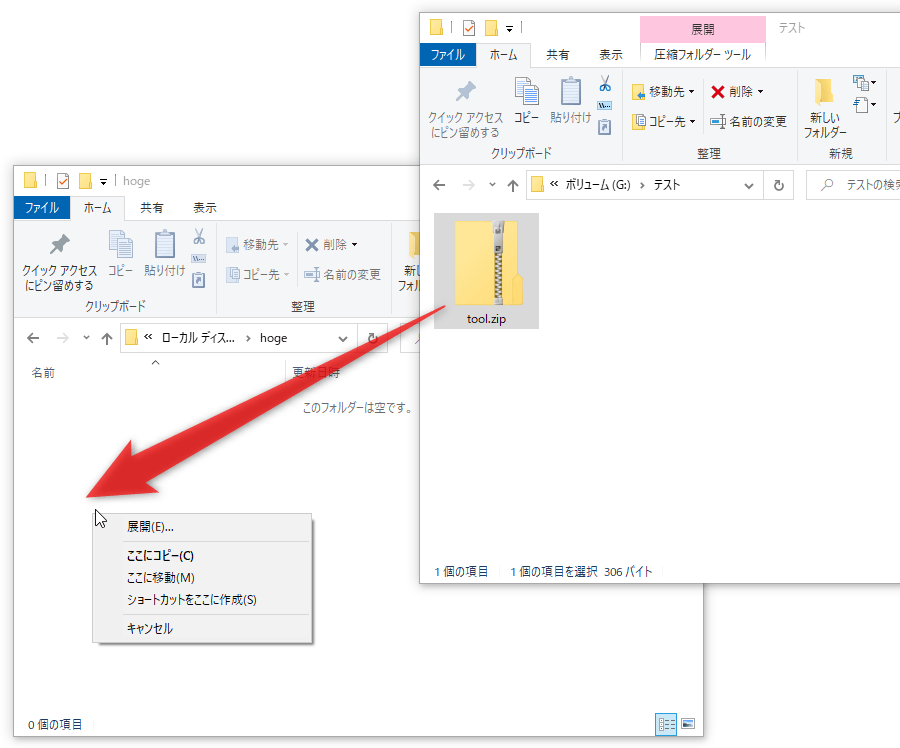The height and width of the screenshot is (748, 900).
Task: Go back in hoge window navigation
Action: coord(33,338)
